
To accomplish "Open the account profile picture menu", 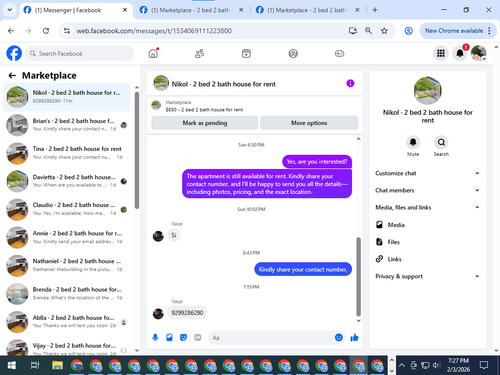I will tap(478, 53).
